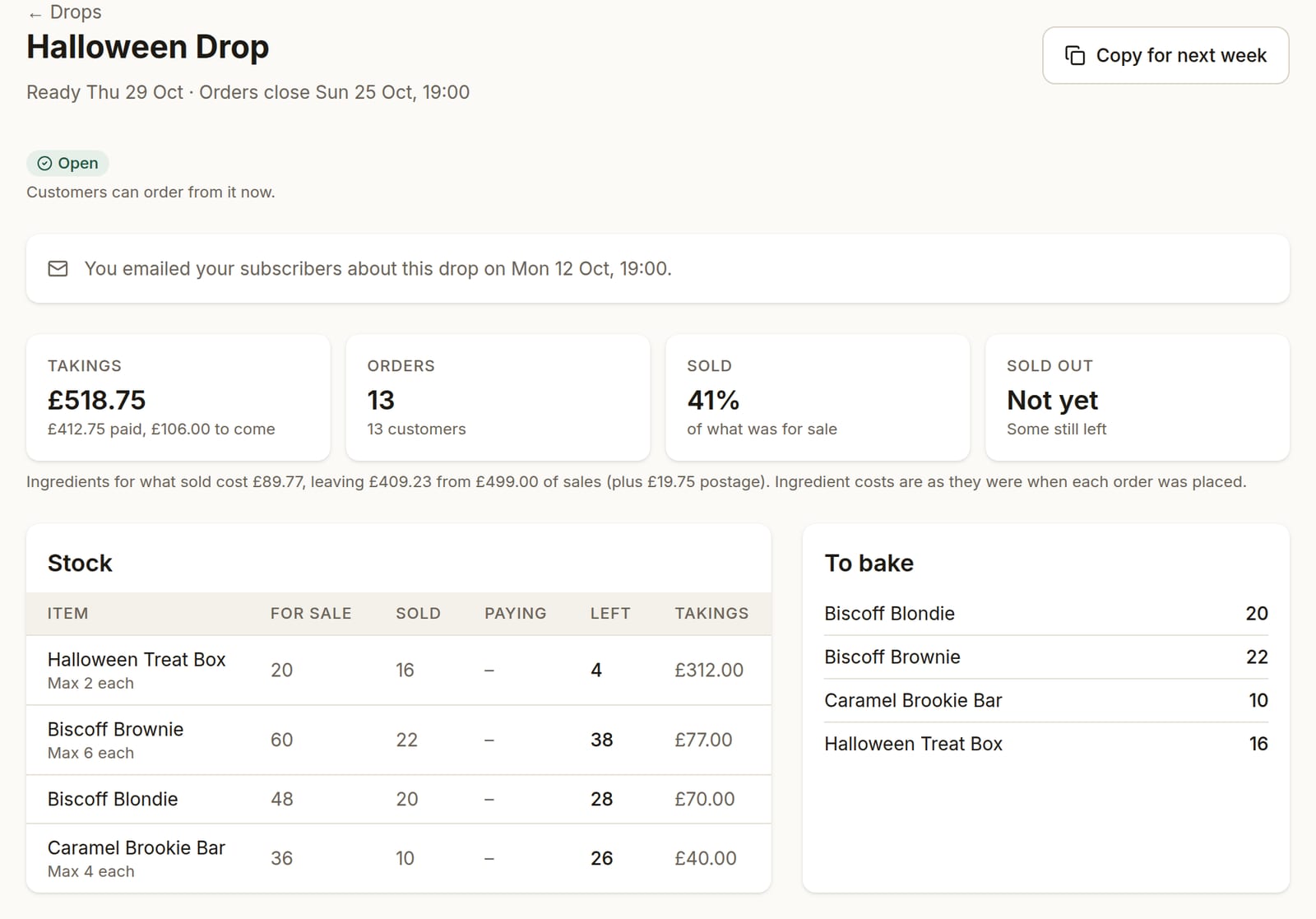This screenshot has width=1316, height=919.
Task: Click the Max 4 each limit text
Action: click(90, 871)
